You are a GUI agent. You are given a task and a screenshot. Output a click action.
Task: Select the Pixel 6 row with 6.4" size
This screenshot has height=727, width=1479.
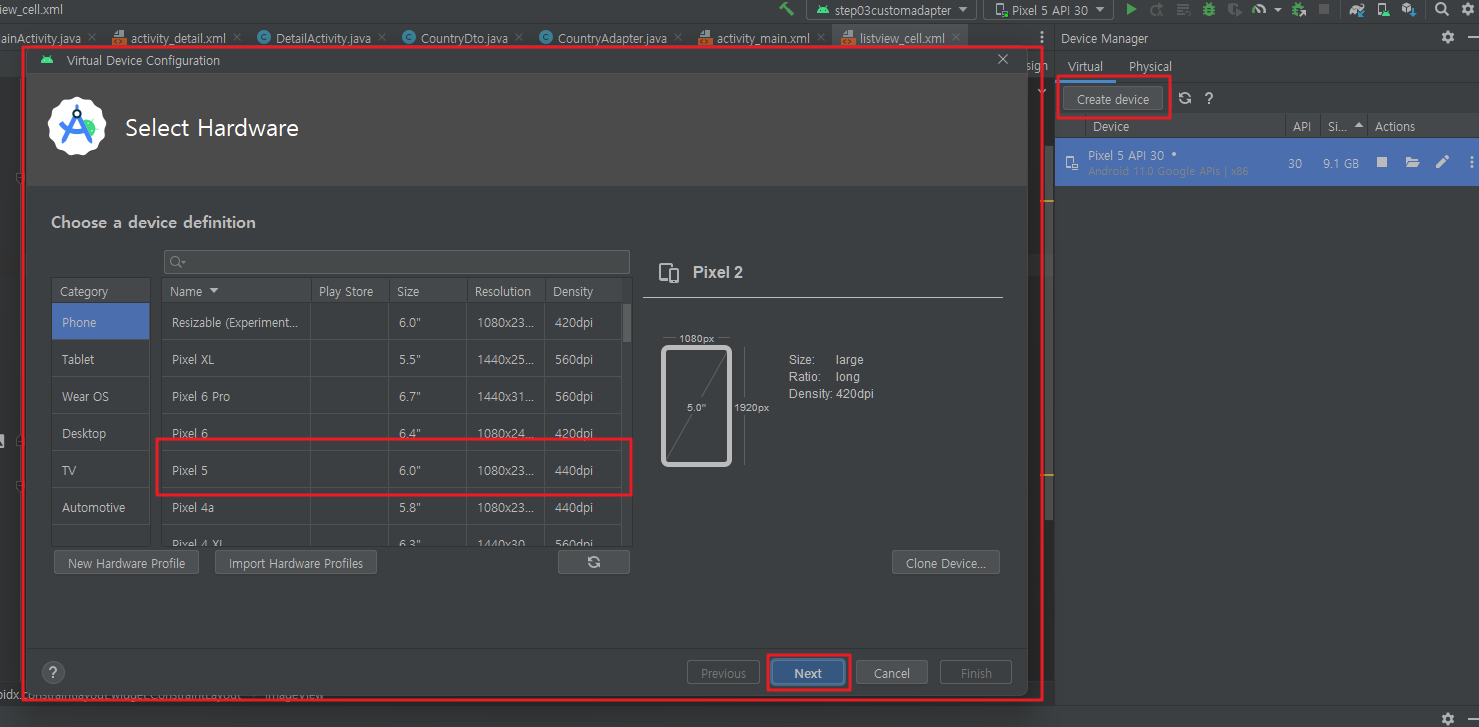coord(392,433)
